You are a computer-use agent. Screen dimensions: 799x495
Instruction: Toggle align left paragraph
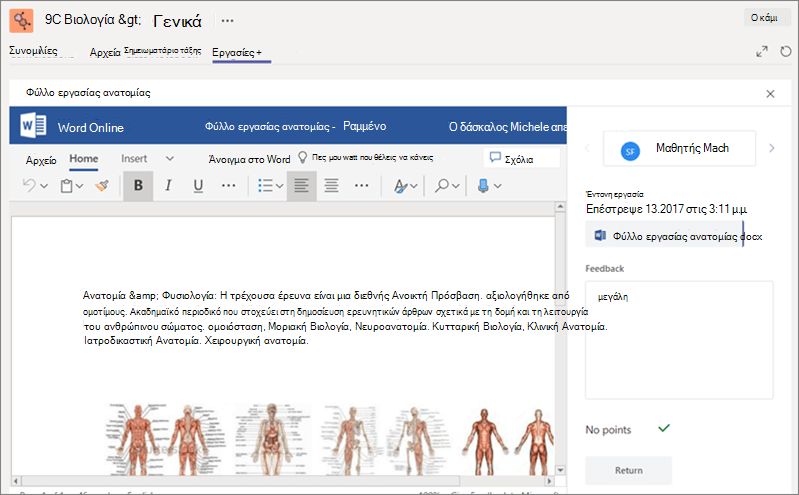(x=302, y=186)
